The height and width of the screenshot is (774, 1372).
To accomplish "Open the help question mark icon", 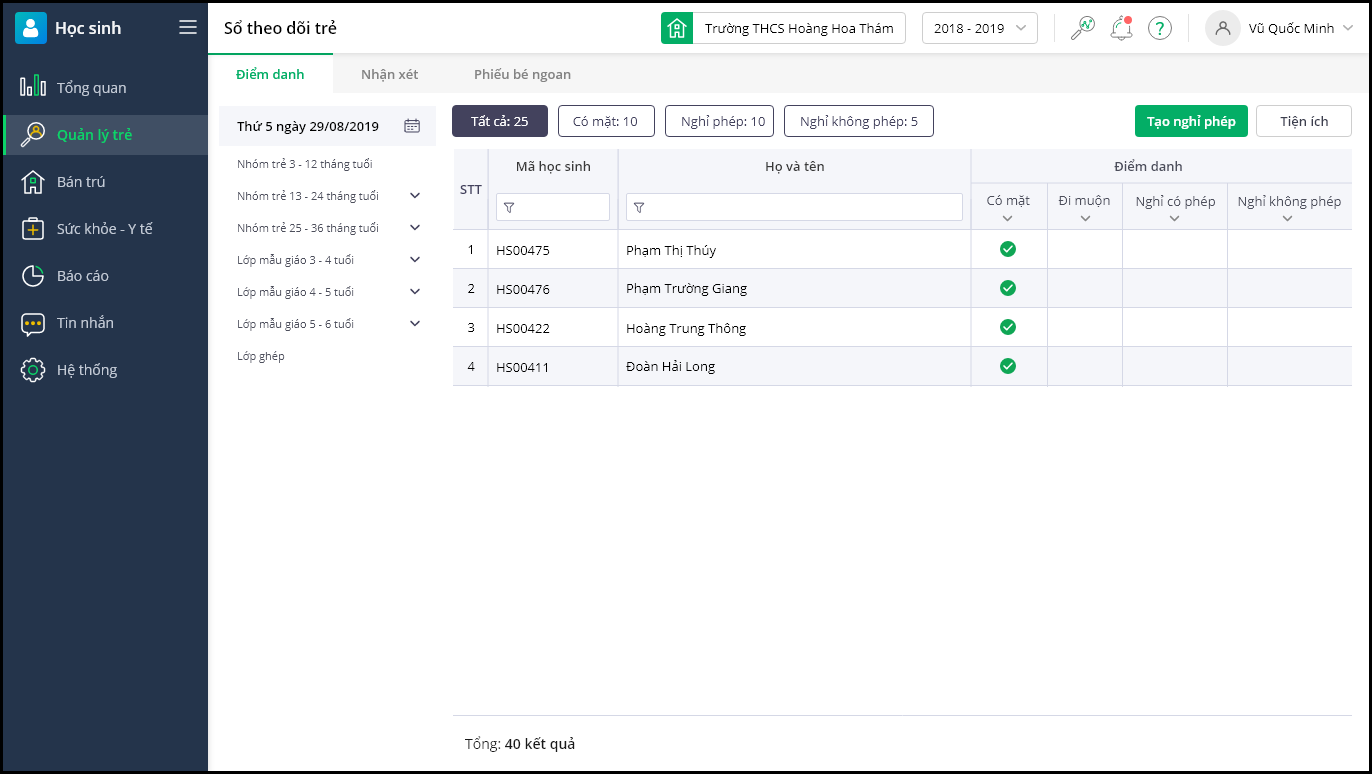I will [x=1159, y=28].
